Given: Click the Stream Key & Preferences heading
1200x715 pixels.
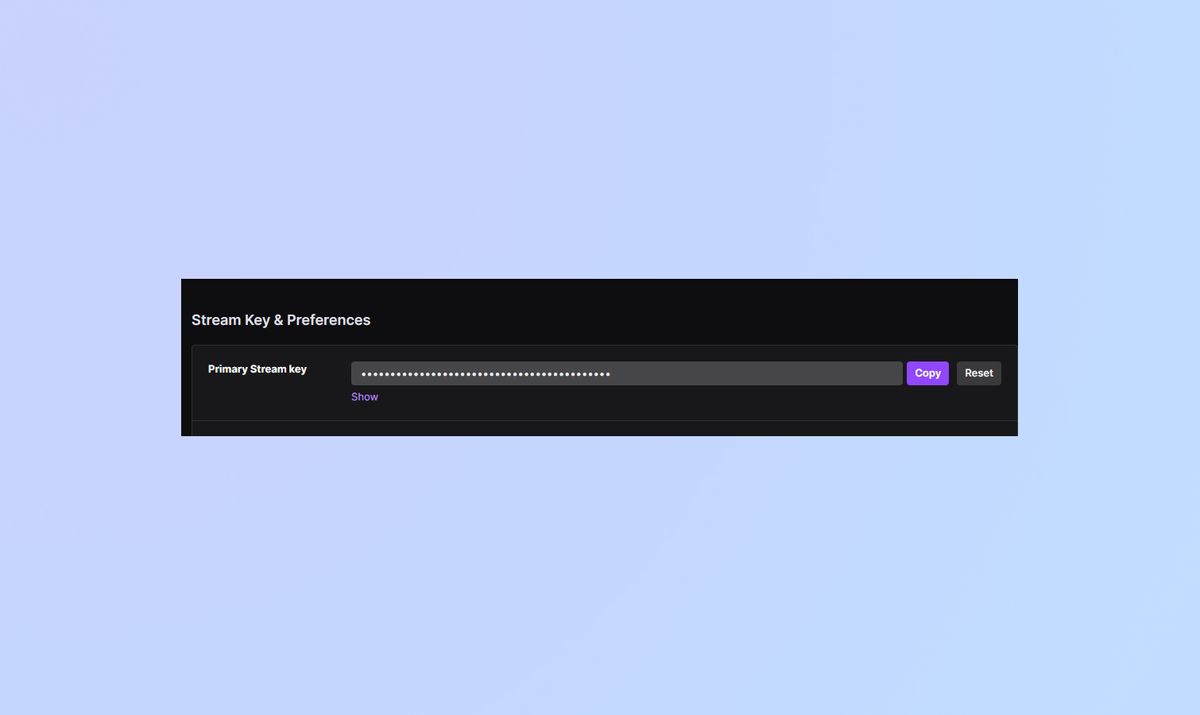Looking at the screenshot, I should [281, 319].
